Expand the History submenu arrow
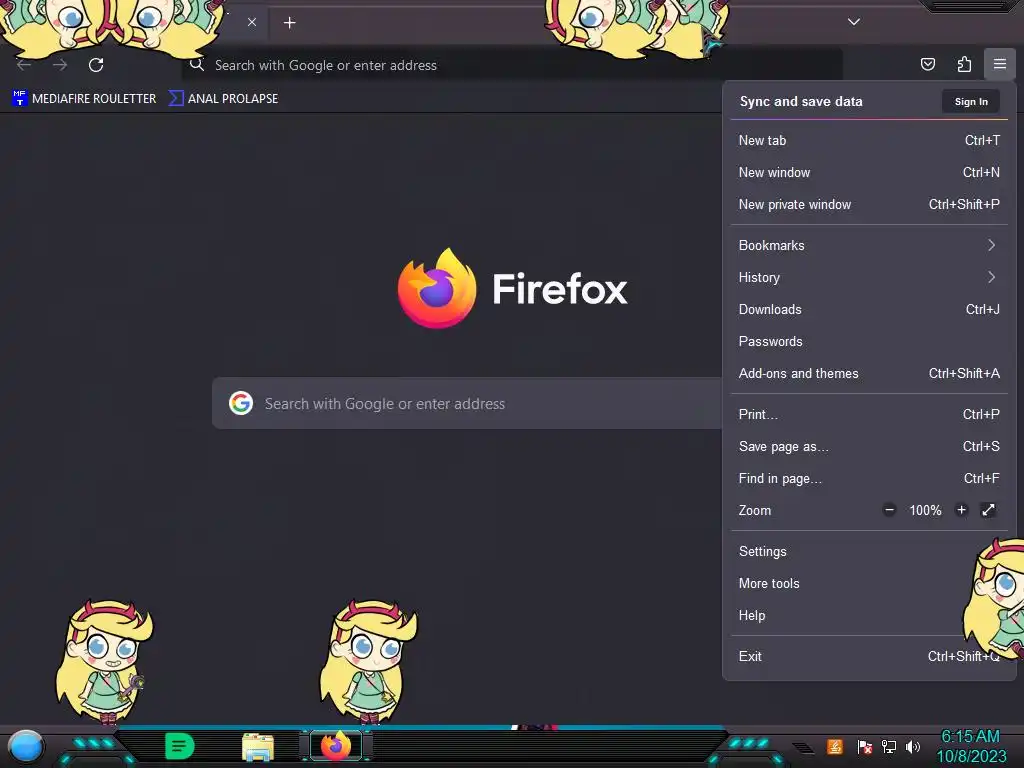This screenshot has height=768, width=1024. tap(991, 277)
